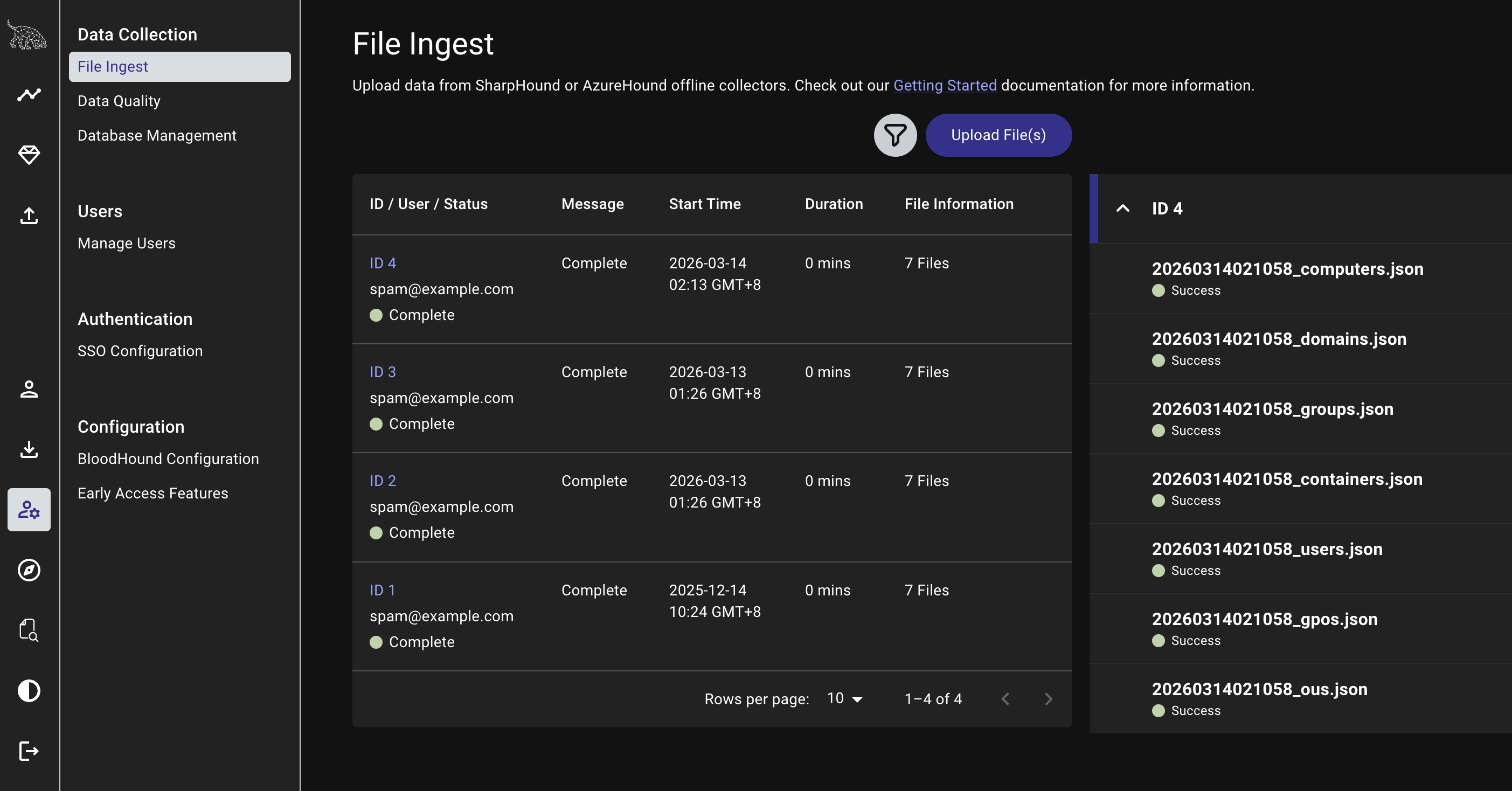Open the Rows per page dropdown
The image size is (1512, 791).
(x=844, y=698)
